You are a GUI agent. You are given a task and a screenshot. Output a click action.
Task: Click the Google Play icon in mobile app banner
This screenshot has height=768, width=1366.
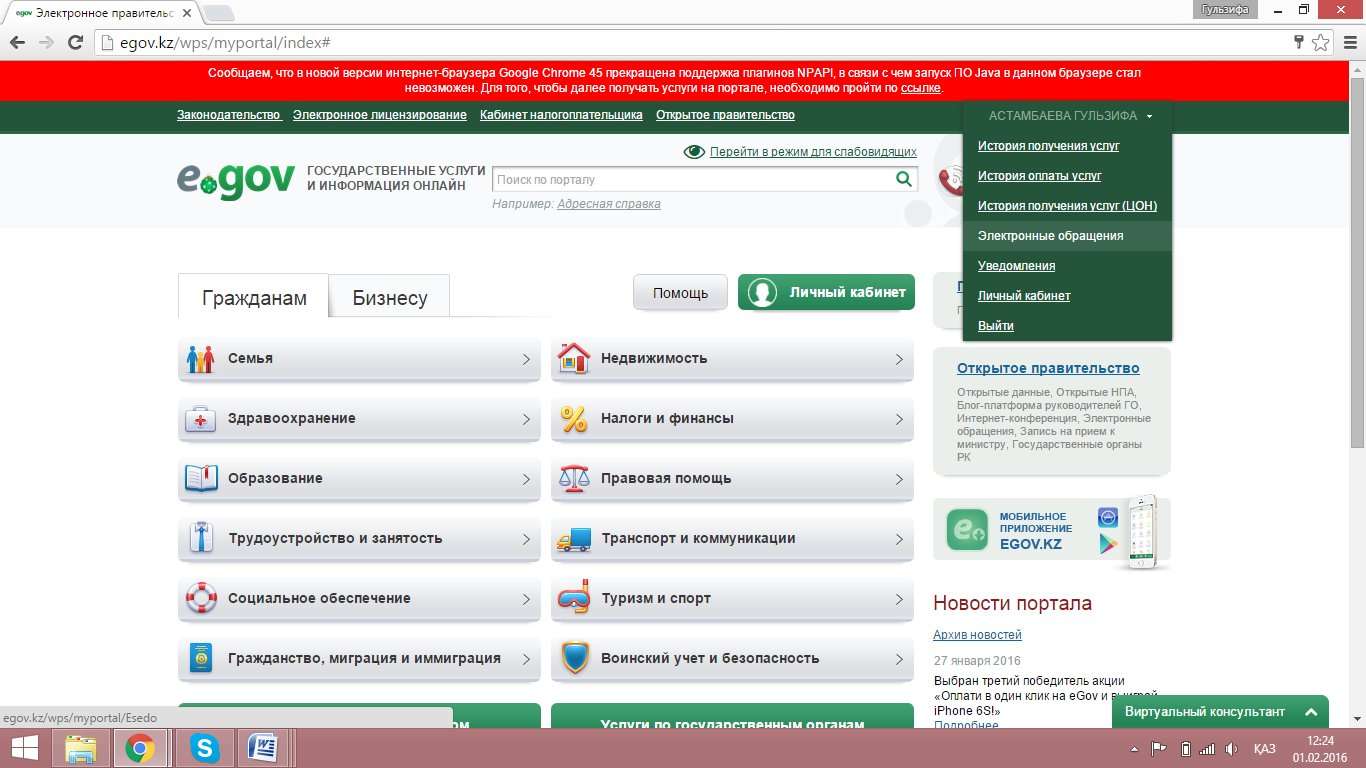pos(1108,544)
